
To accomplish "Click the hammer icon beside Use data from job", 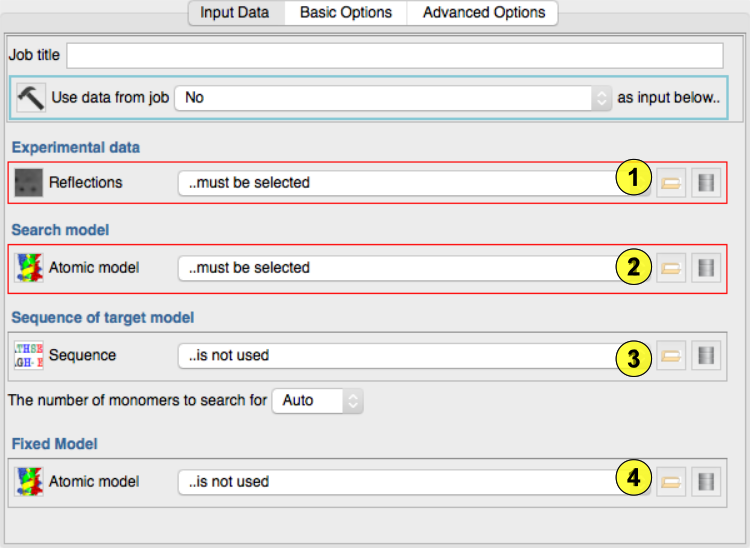I will [x=31, y=98].
